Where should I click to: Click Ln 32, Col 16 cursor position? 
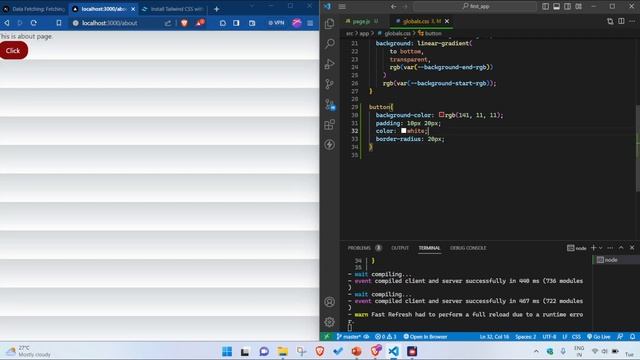pyautogui.click(x=494, y=337)
